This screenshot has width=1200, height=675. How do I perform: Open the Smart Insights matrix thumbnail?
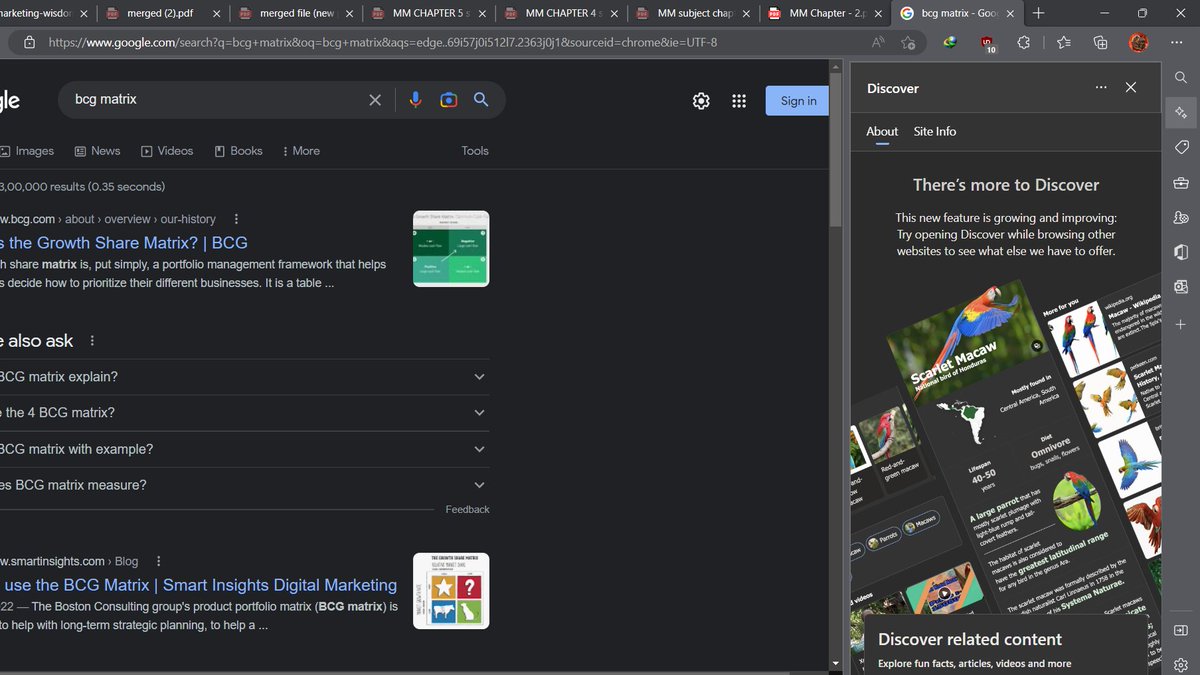[x=451, y=590]
